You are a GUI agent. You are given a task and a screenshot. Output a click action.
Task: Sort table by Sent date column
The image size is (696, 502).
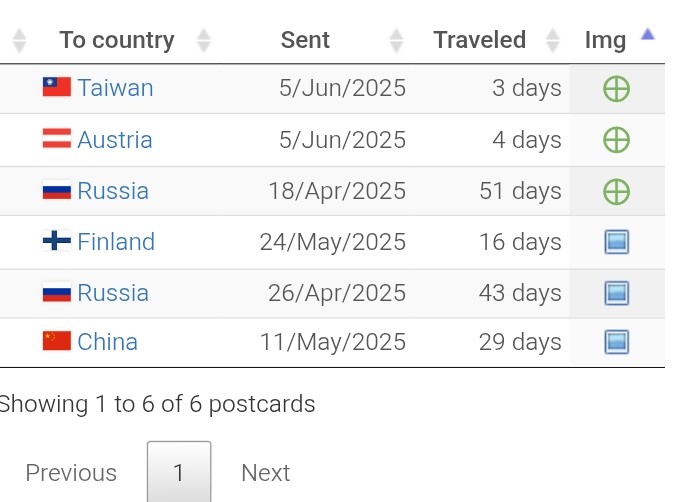tap(305, 40)
